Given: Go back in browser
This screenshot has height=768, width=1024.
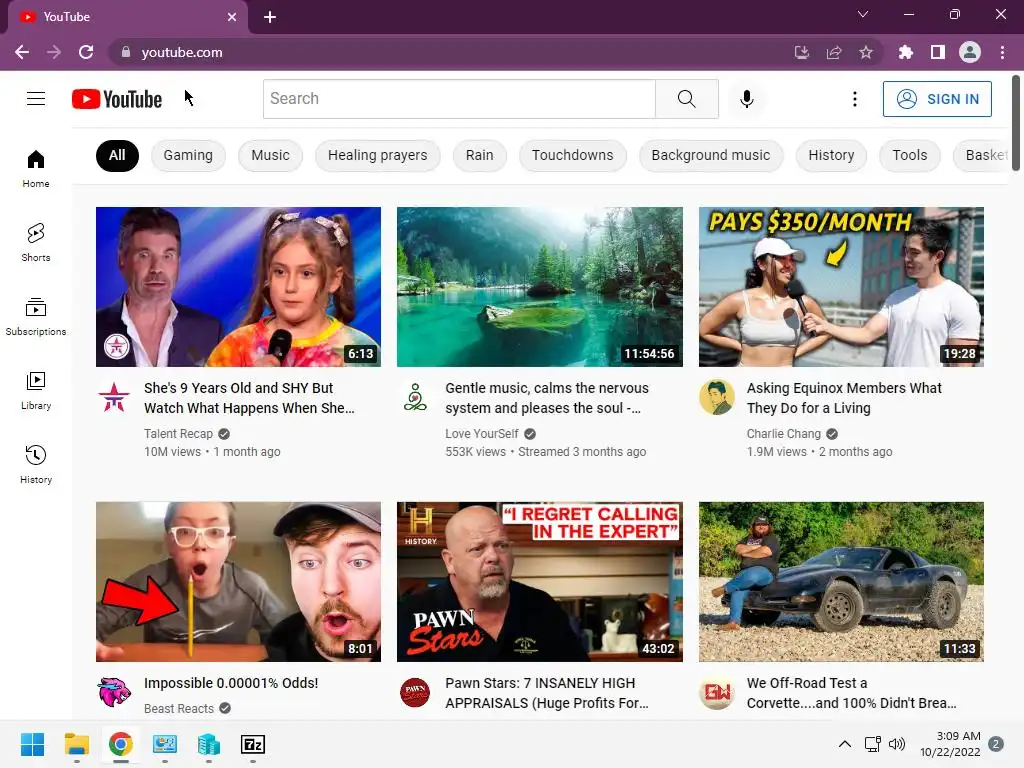Looking at the screenshot, I should [x=22, y=52].
